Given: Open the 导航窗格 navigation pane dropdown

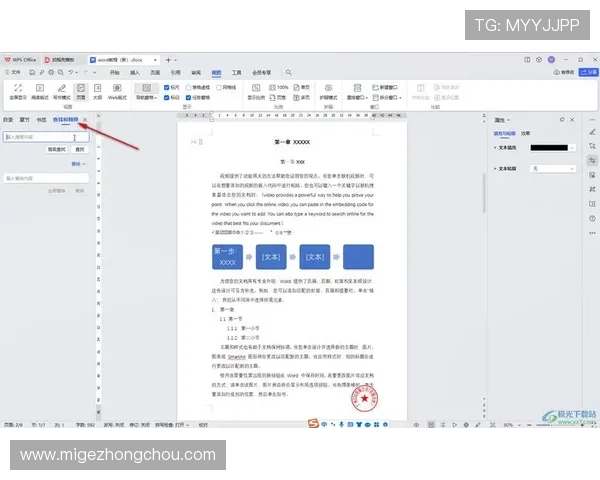Looking at the screenshot, I should 146,99.
